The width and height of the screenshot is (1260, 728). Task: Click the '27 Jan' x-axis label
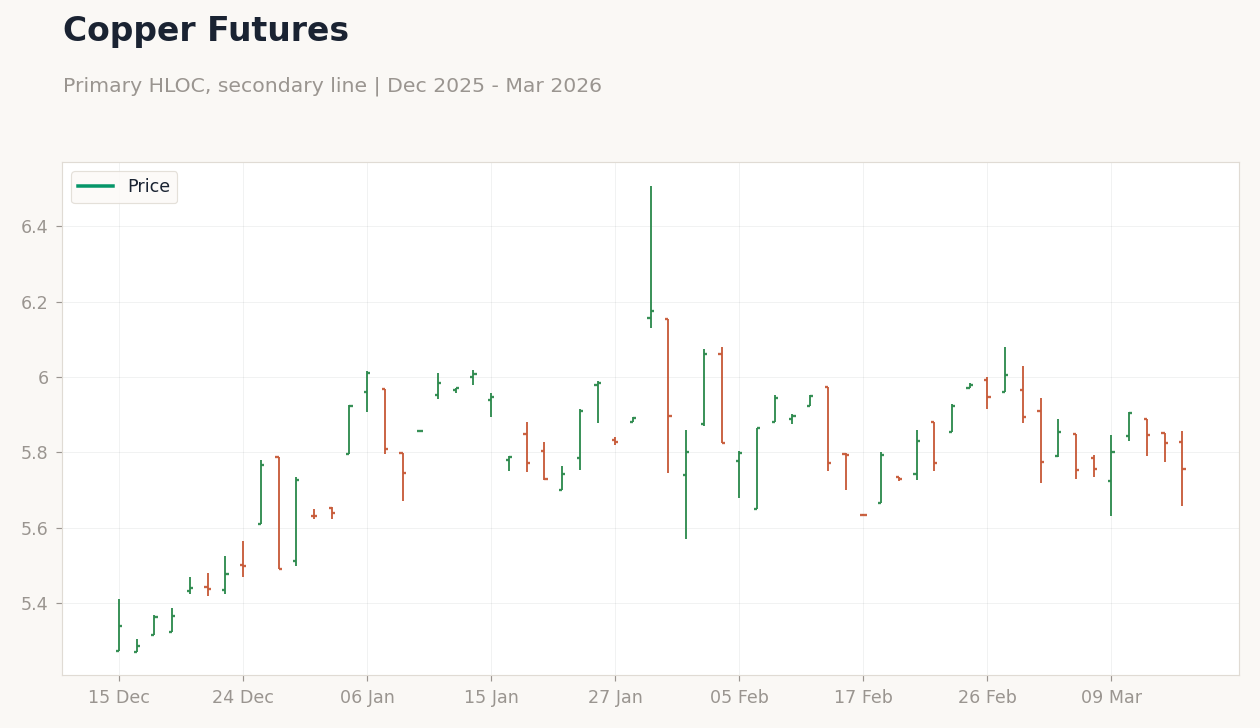coord(615,698)
